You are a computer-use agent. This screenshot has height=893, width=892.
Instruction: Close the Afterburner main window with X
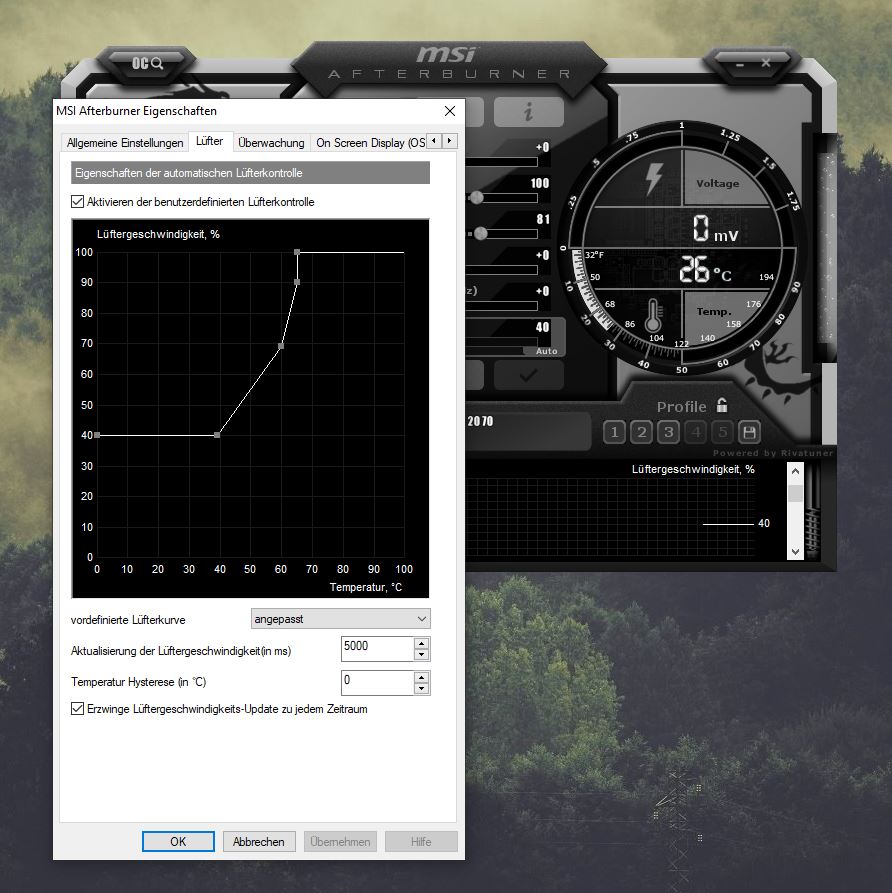[766, 63]
